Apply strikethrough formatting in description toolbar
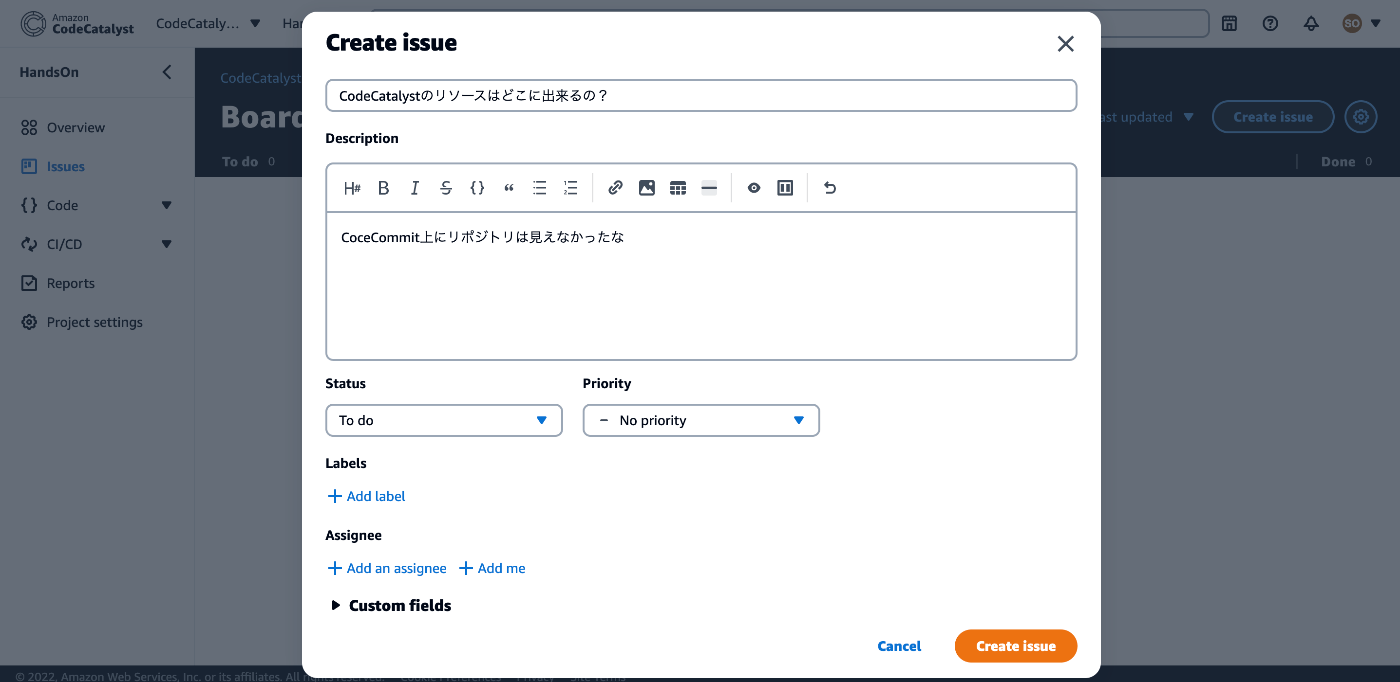Screen dimensions: 1400x682 [446, 188]
